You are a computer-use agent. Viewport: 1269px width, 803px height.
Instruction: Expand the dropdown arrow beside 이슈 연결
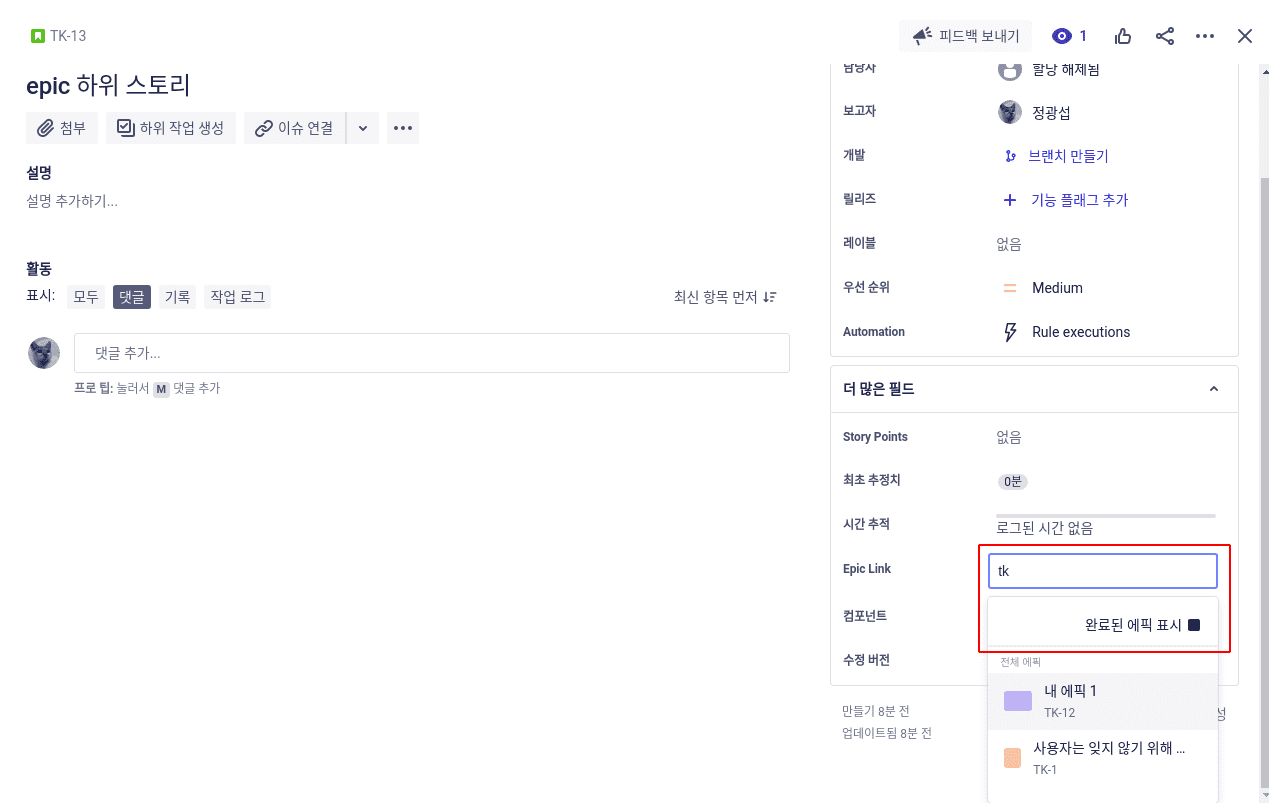coord(363,128)
